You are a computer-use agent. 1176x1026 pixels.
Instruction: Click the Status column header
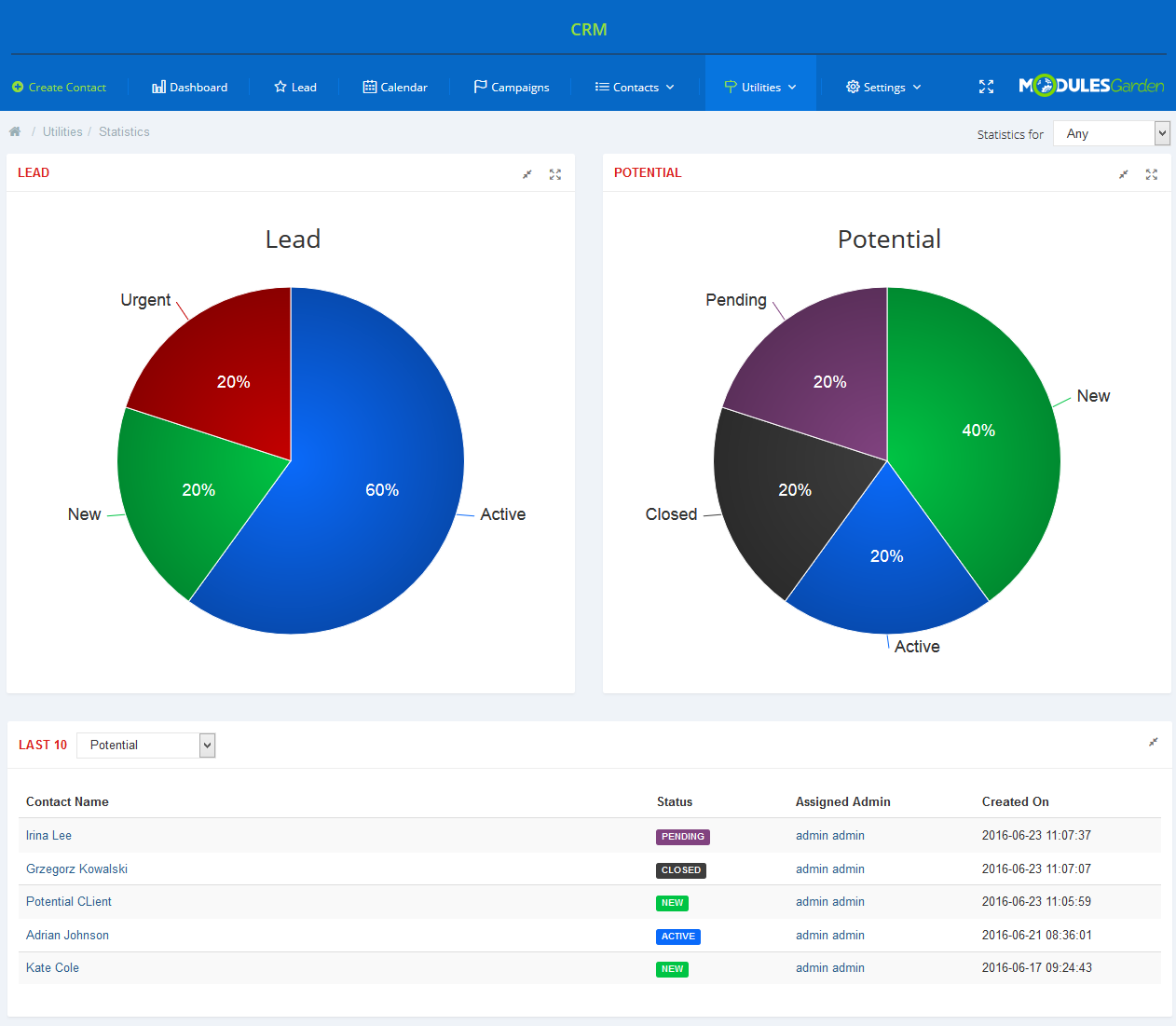[x=675, y=801]
